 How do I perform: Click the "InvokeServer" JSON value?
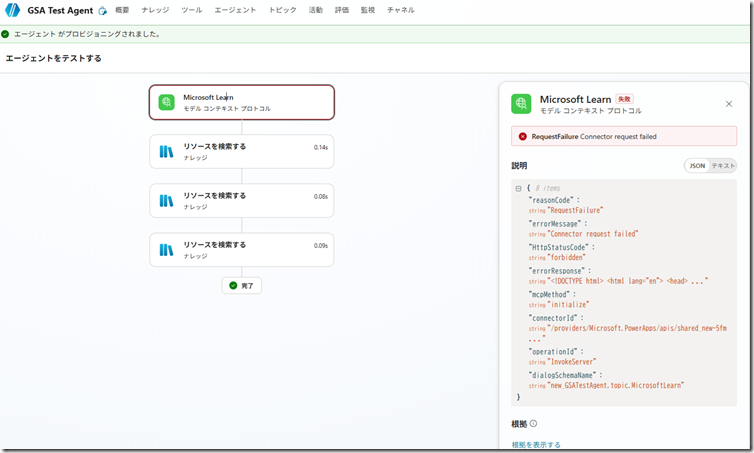pyautogui.click(x=572, y=362)
